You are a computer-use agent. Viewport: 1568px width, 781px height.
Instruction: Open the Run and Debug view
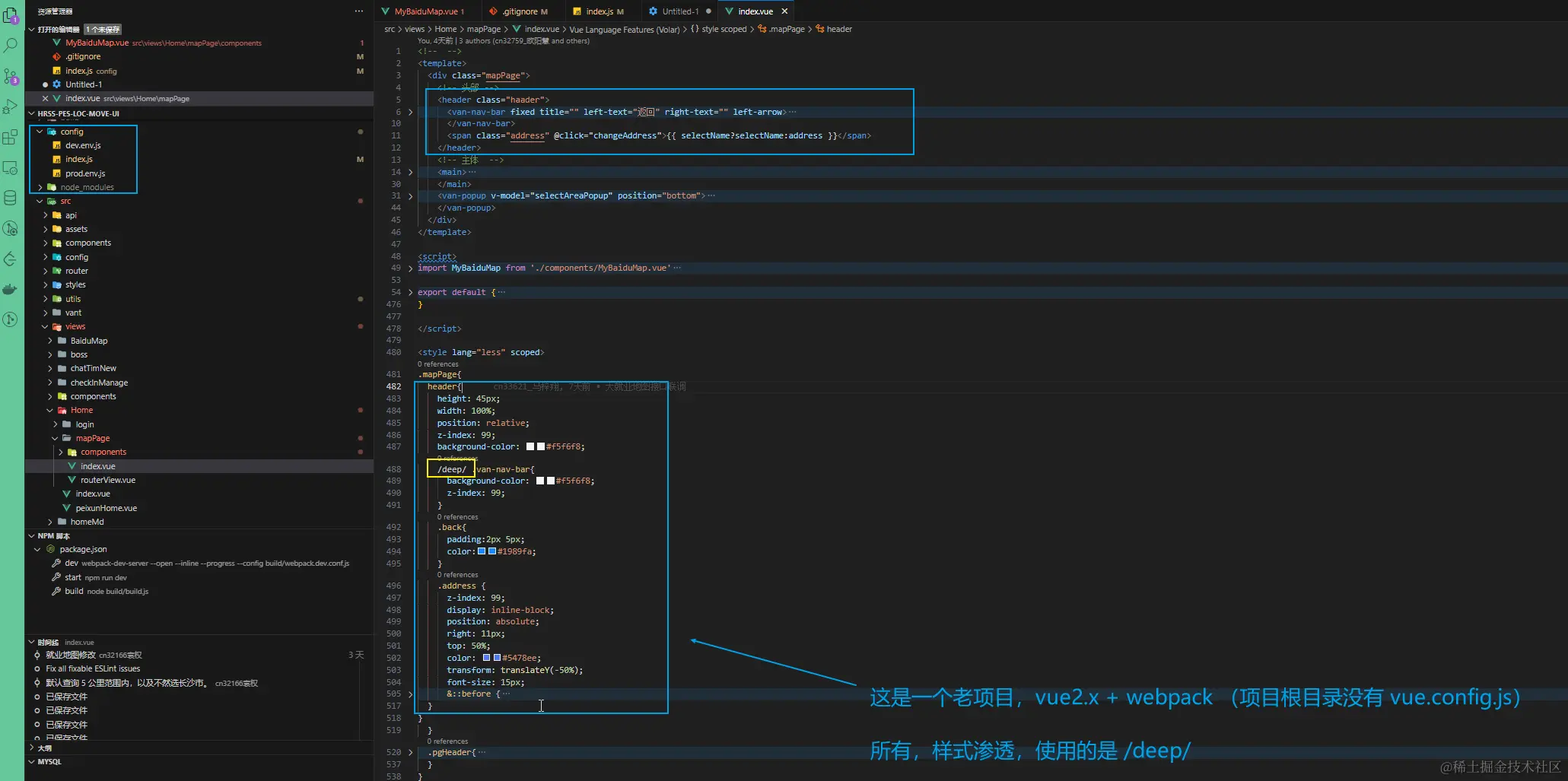click(x=11, y=106)
